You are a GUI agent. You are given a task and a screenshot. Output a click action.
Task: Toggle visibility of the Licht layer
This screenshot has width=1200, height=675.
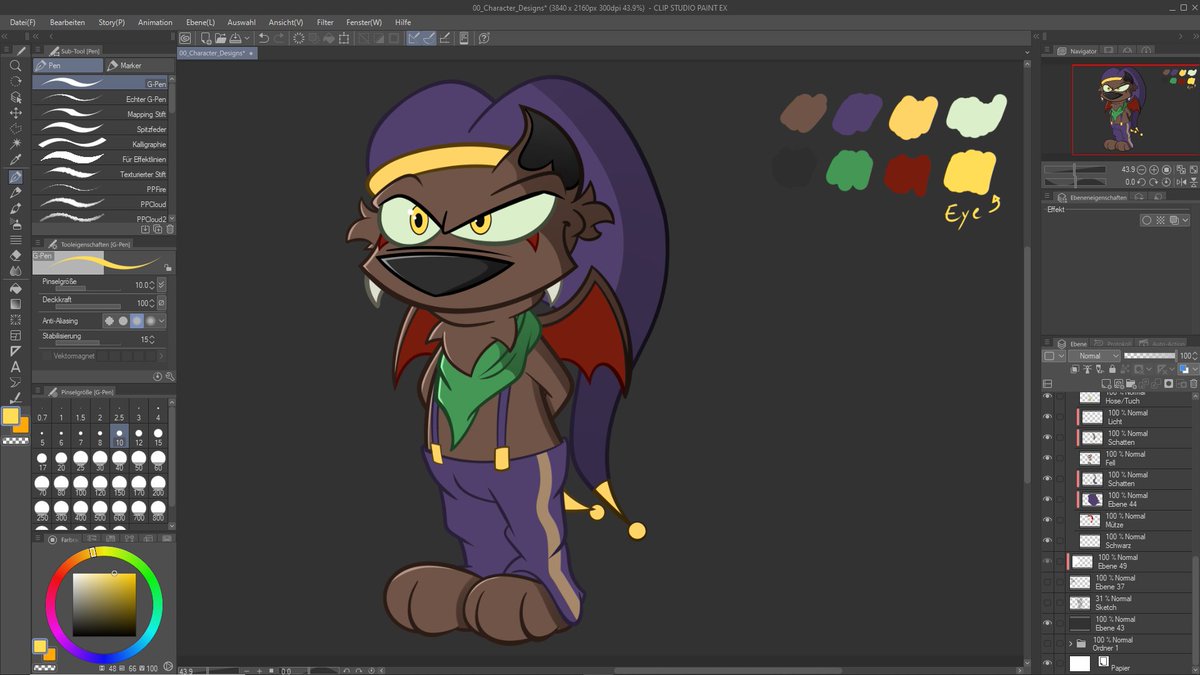(x=1047, y=417)
